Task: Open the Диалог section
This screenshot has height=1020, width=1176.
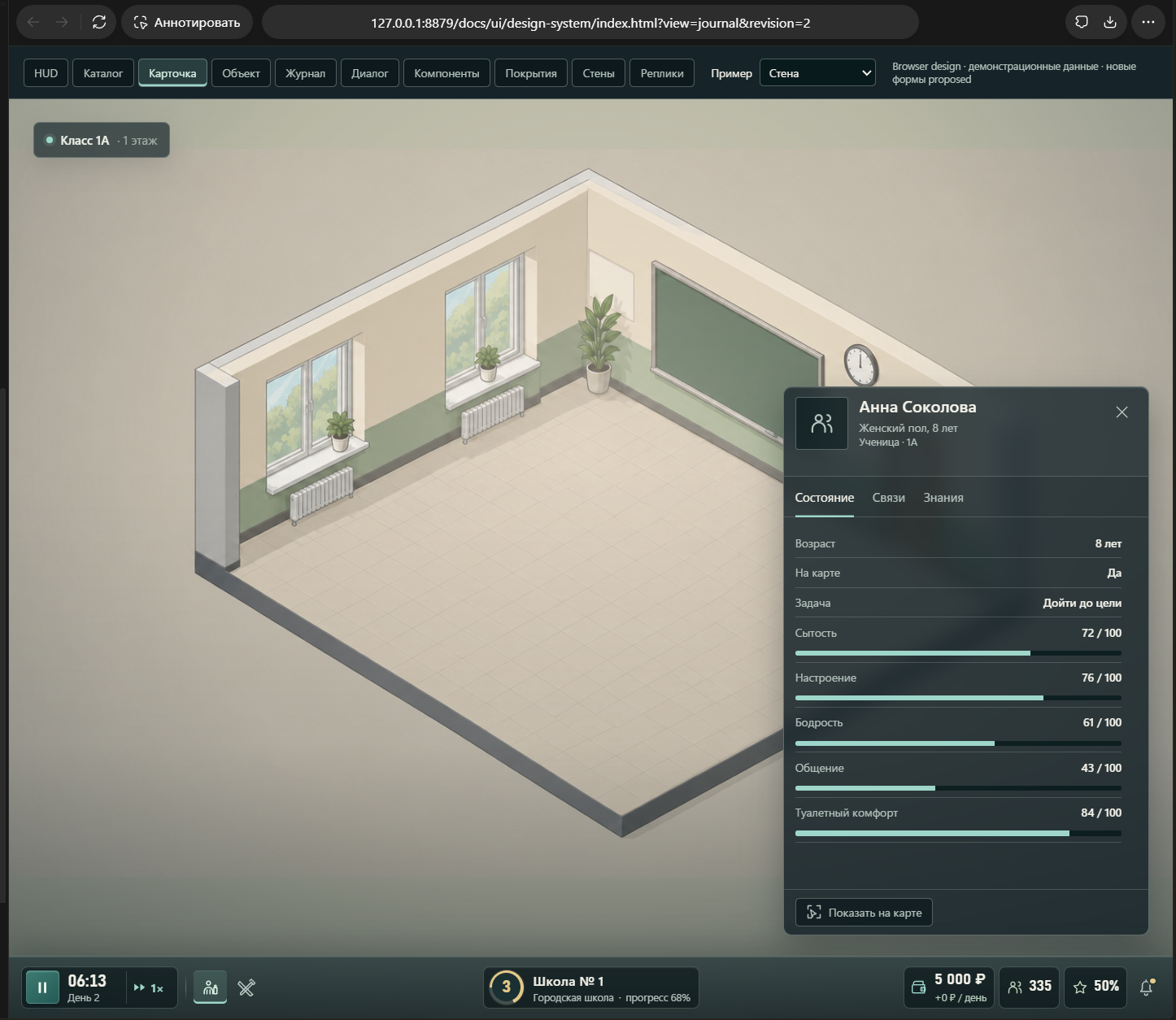Action: pos(370,73)
